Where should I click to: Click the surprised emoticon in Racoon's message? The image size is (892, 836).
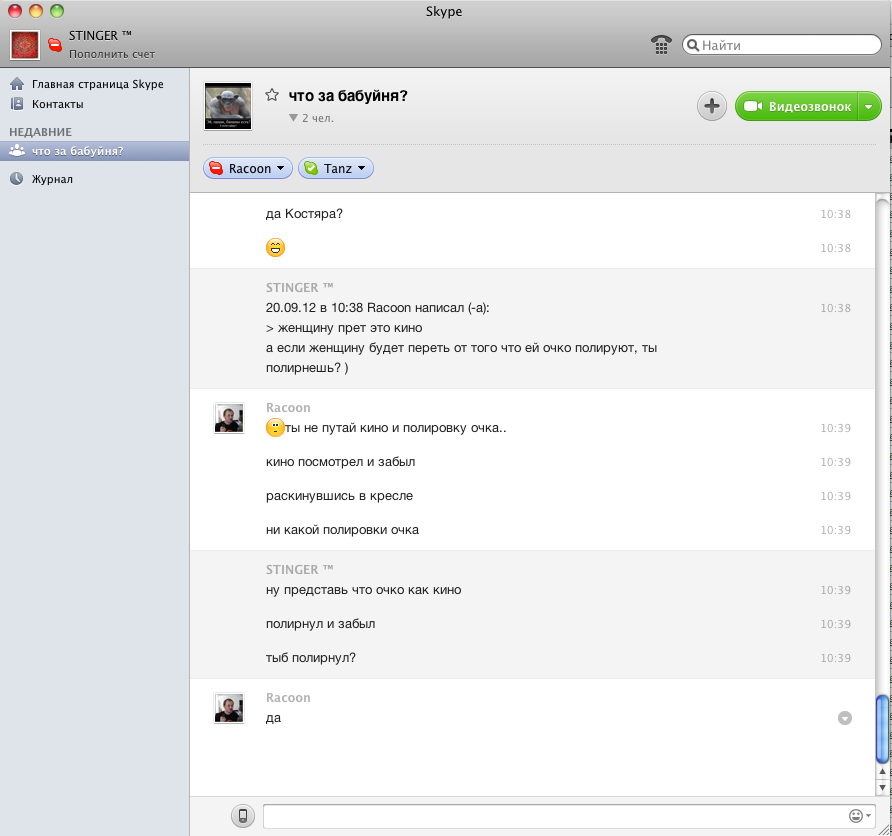(275, 428)
